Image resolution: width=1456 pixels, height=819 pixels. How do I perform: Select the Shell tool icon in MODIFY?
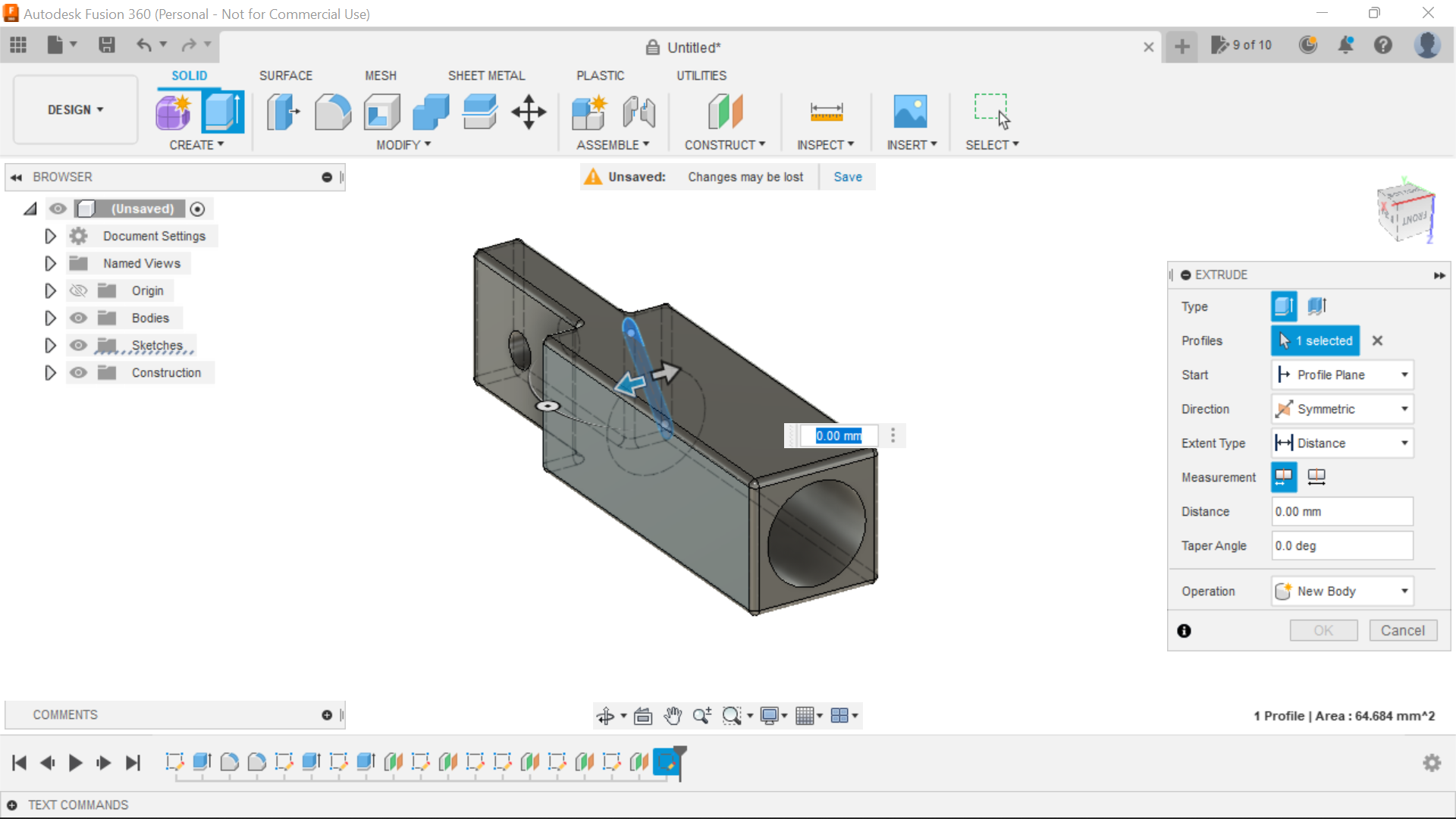pyautogui.click(x=383, y=111)
